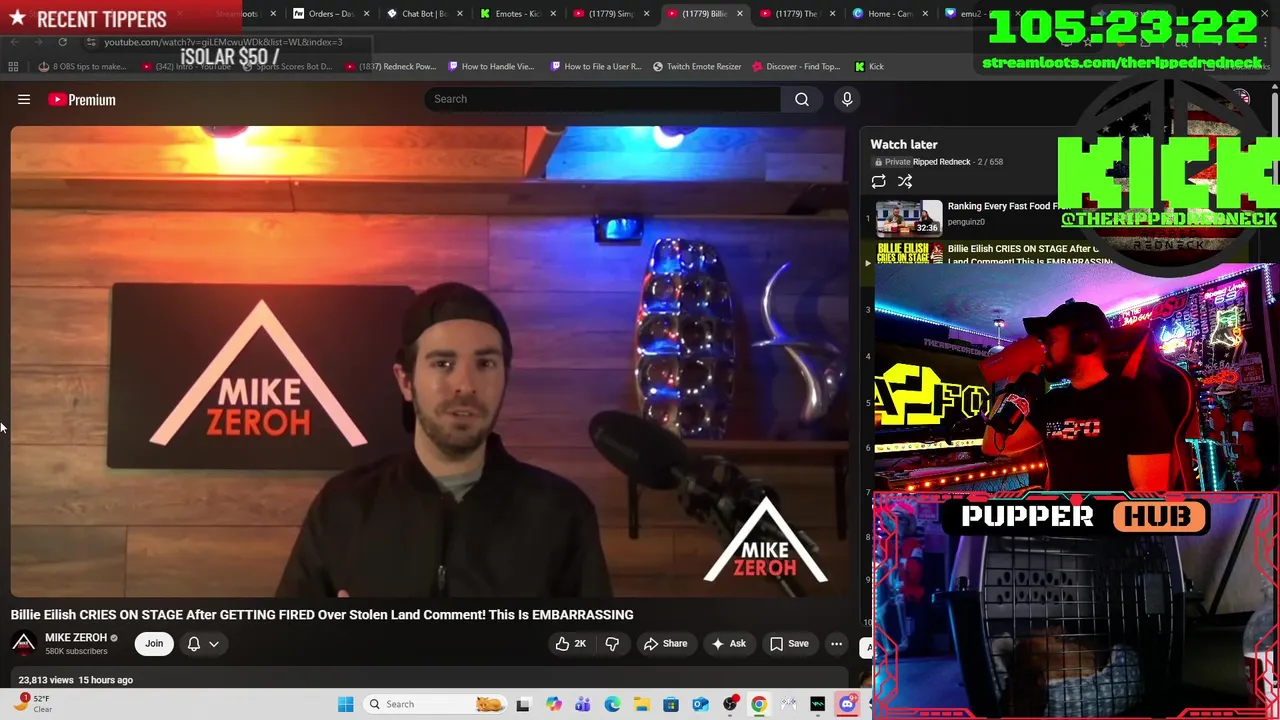Image resolution: width=1280 pixels, height=720 pixels.
Task: Expand notification bell dropdown for MIKE ZEROH
Action: tap(203, 644)
